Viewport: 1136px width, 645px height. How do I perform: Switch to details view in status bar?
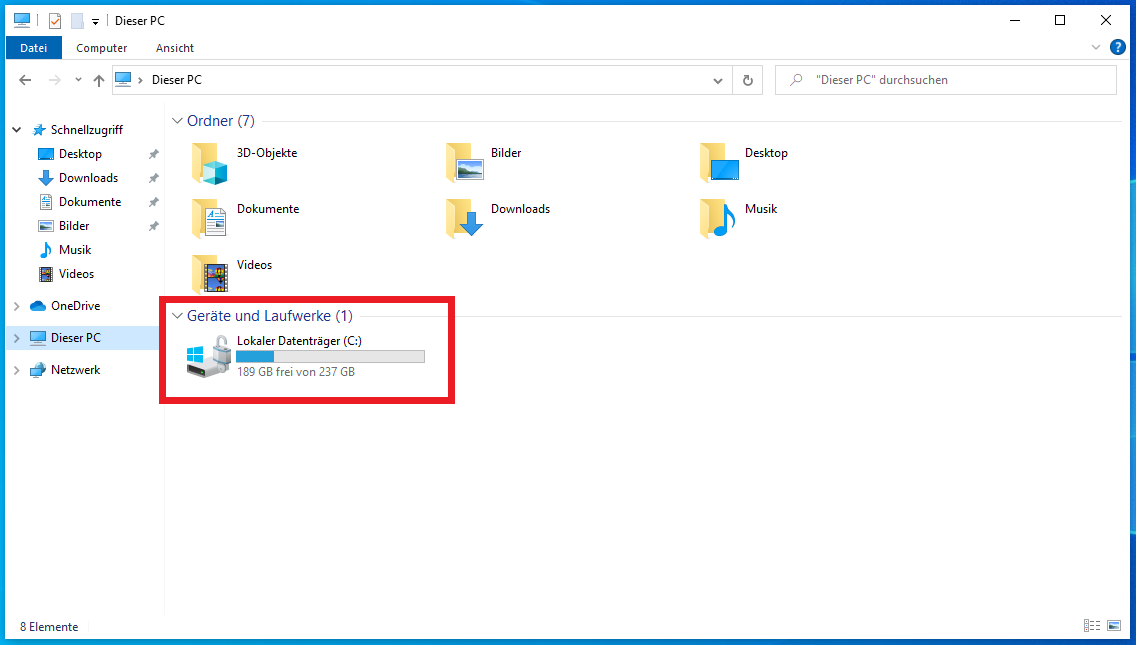coord(1091,626)
